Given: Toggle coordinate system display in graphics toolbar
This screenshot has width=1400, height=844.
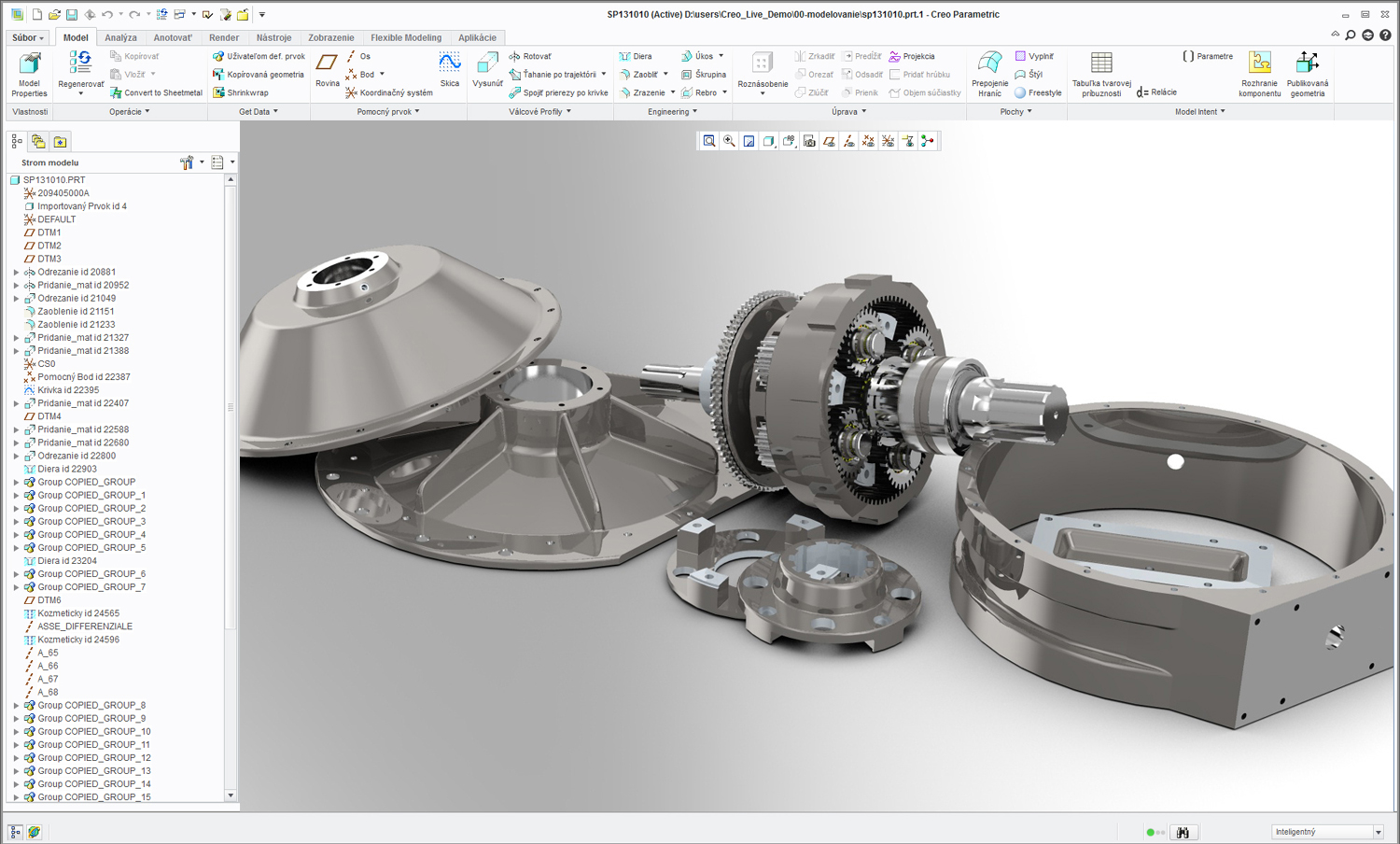Looking at the screenshot, I should (888, 141).
